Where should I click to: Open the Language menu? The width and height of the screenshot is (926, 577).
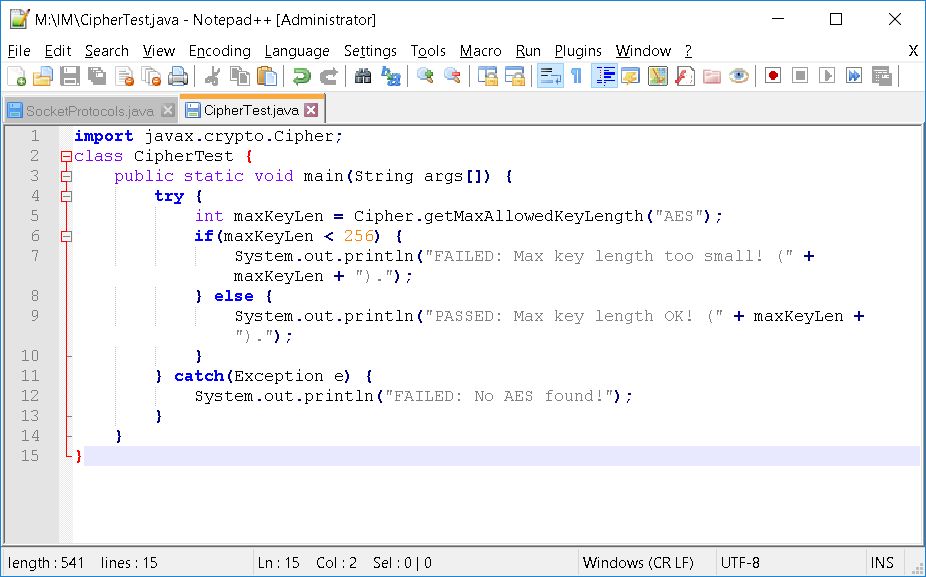297,51
